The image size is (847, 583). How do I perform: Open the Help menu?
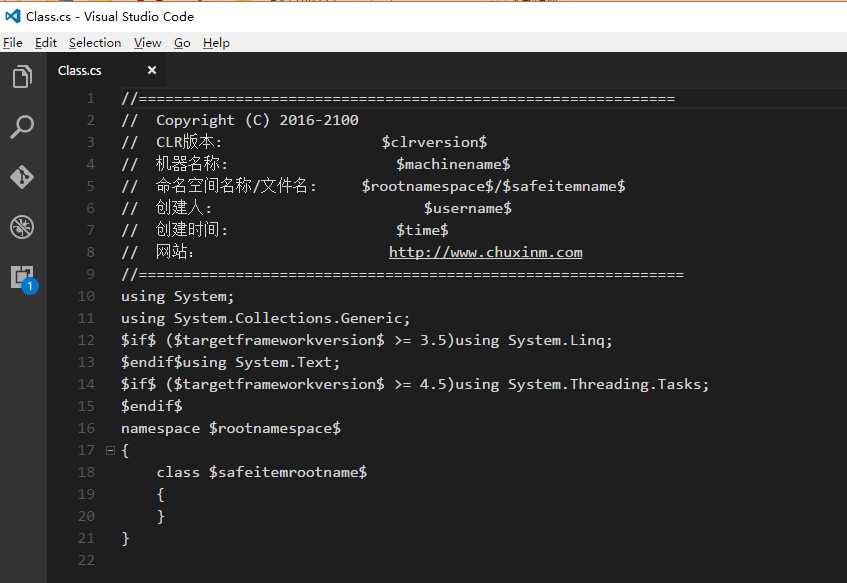click(216, 43)
